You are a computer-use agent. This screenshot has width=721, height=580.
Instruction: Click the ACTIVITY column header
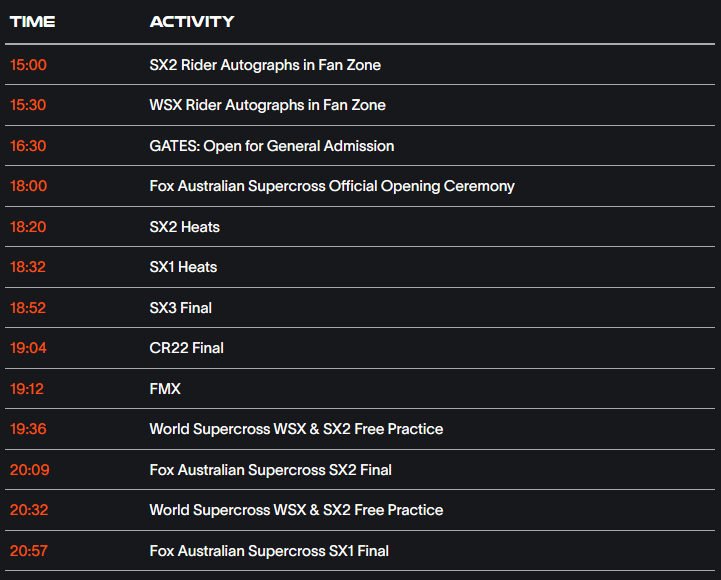pyautogui.click(x=192, y=22)
